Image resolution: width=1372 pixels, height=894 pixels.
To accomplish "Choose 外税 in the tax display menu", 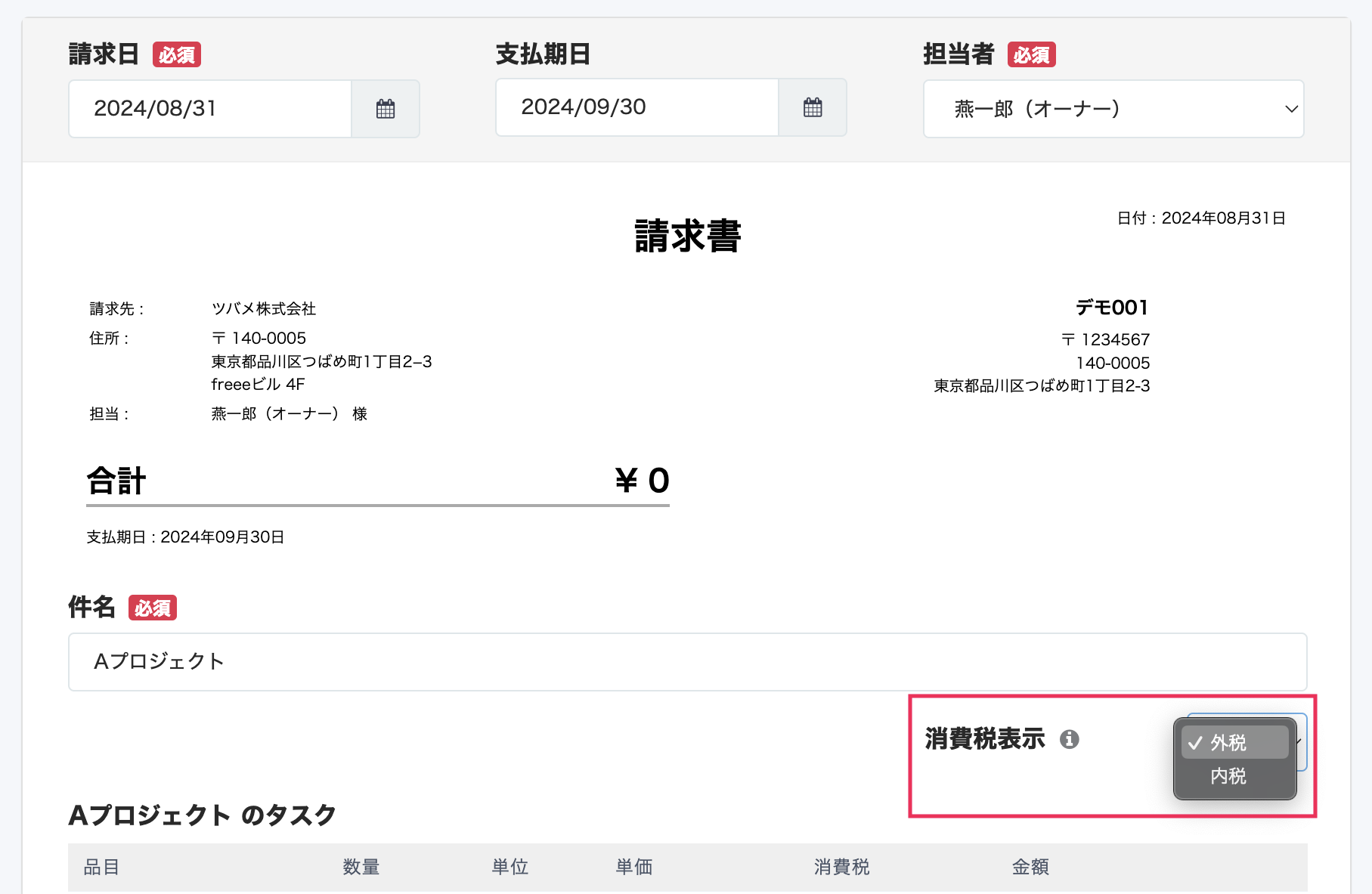I will pyautogui.click(x=1235, y=743).
